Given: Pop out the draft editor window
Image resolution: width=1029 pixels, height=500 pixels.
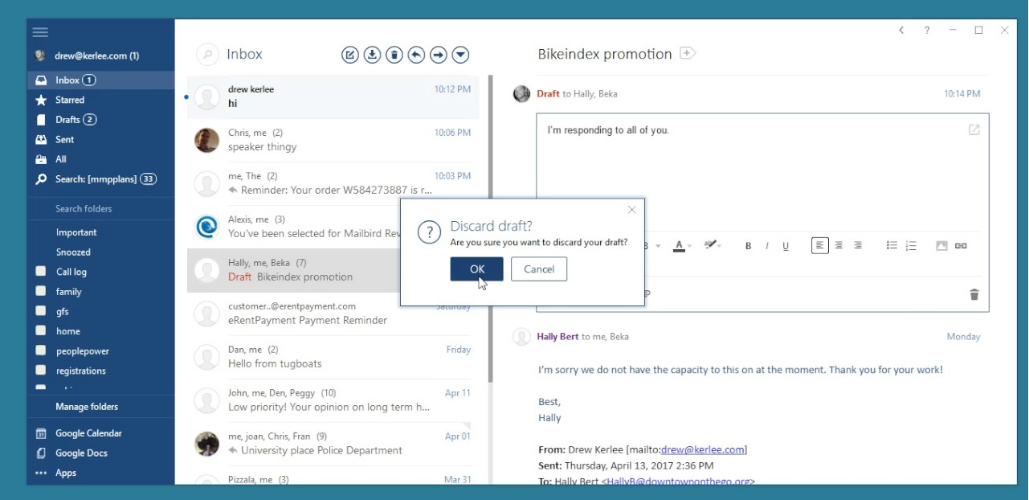Looking at the screenshot, I should (x=974, y=130).
